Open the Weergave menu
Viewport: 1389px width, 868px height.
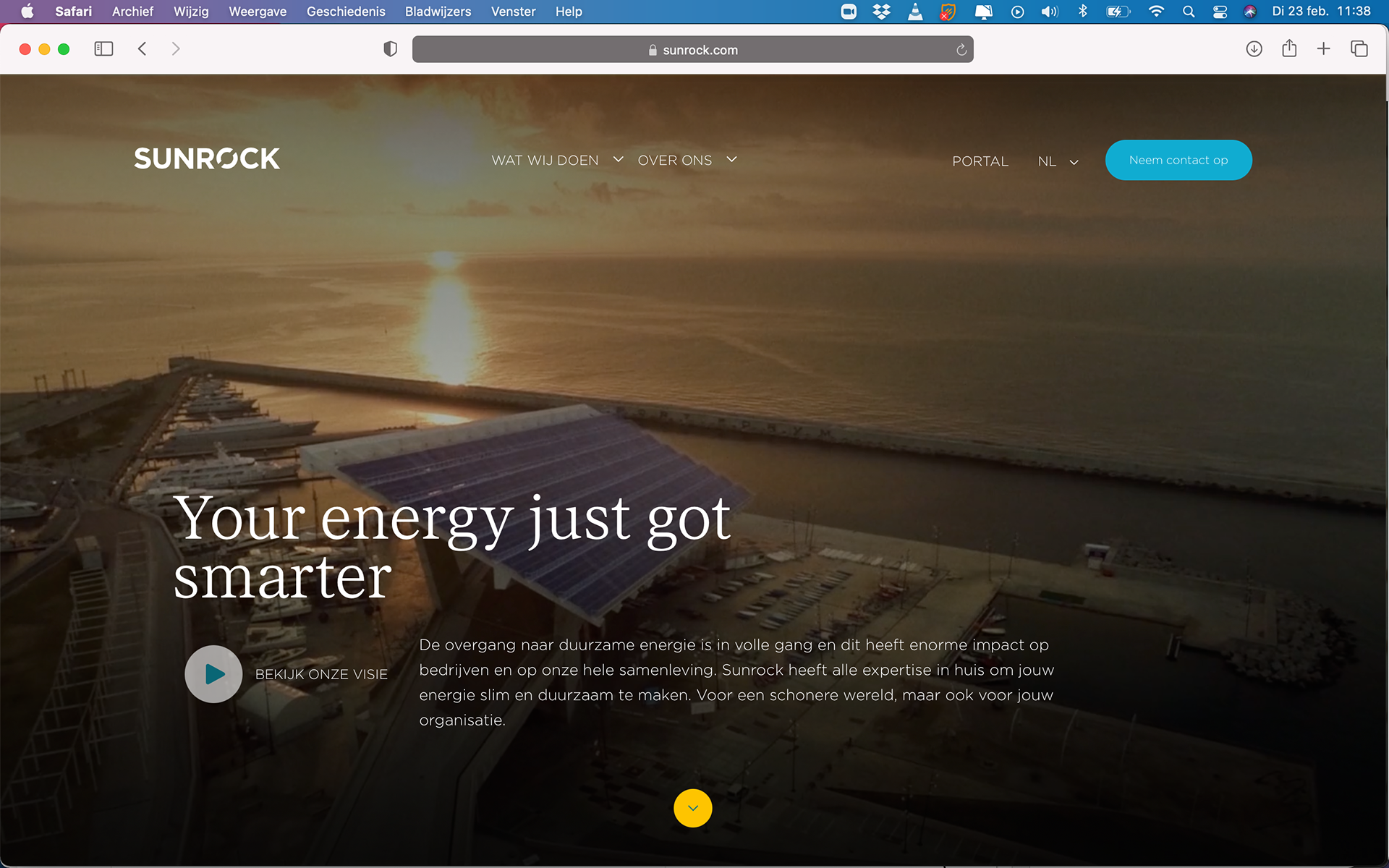(258, 12)
